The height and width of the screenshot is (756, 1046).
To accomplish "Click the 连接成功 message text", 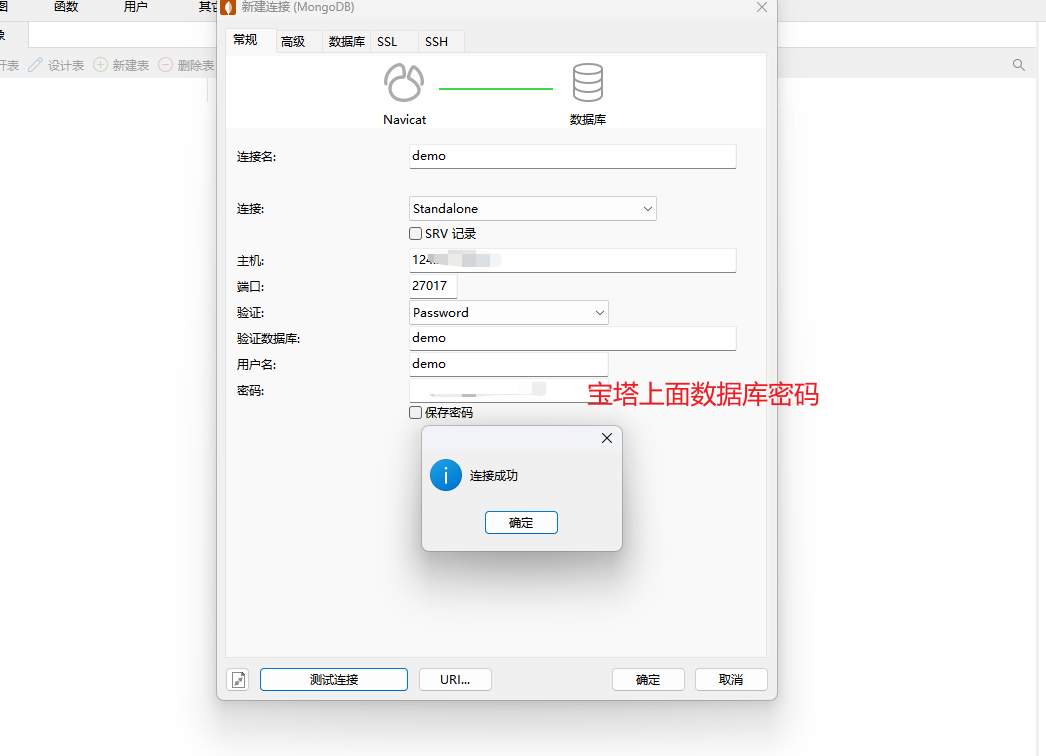I will [494, 476].
